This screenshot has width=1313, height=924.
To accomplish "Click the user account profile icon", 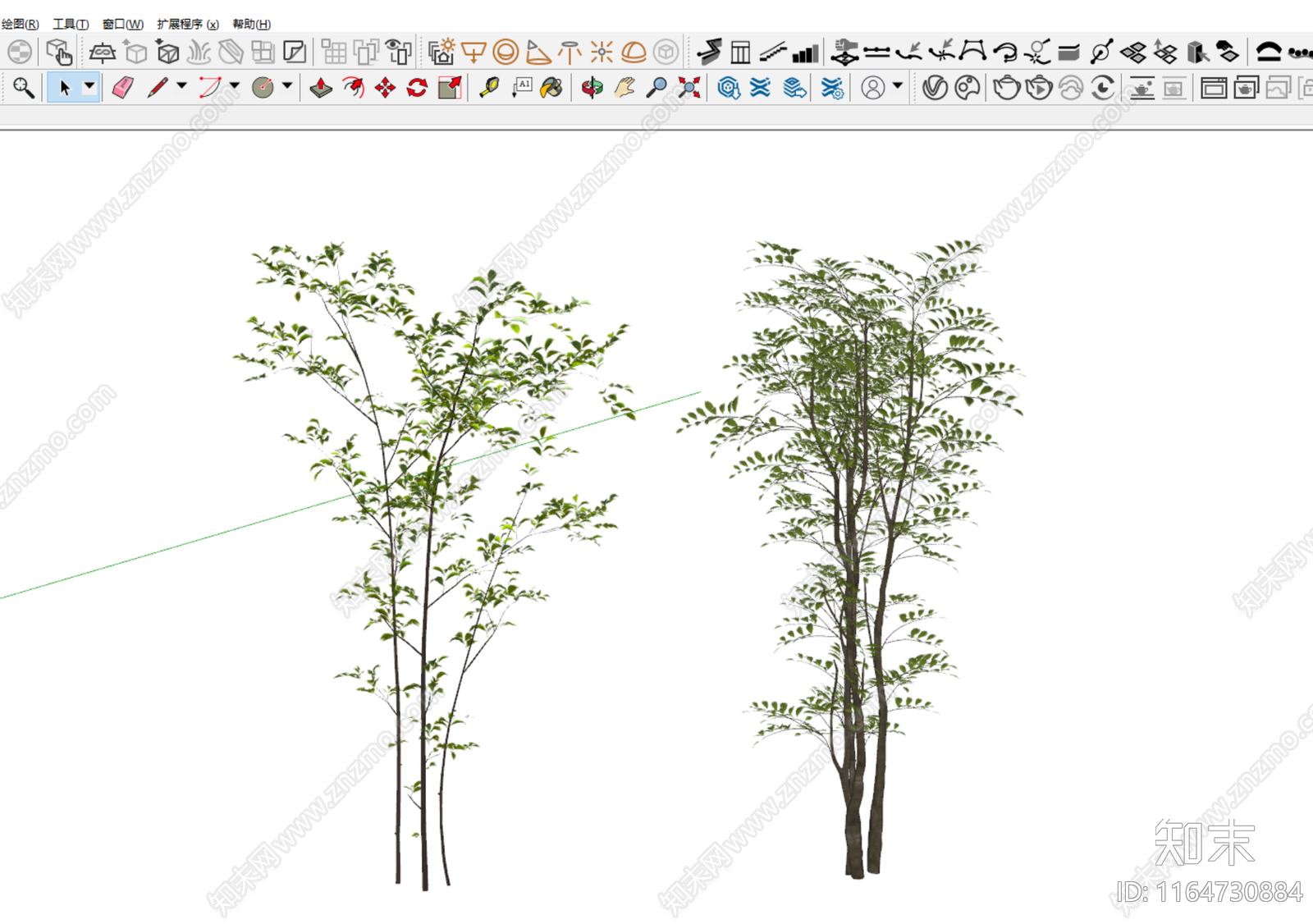I will coord(873,88).
